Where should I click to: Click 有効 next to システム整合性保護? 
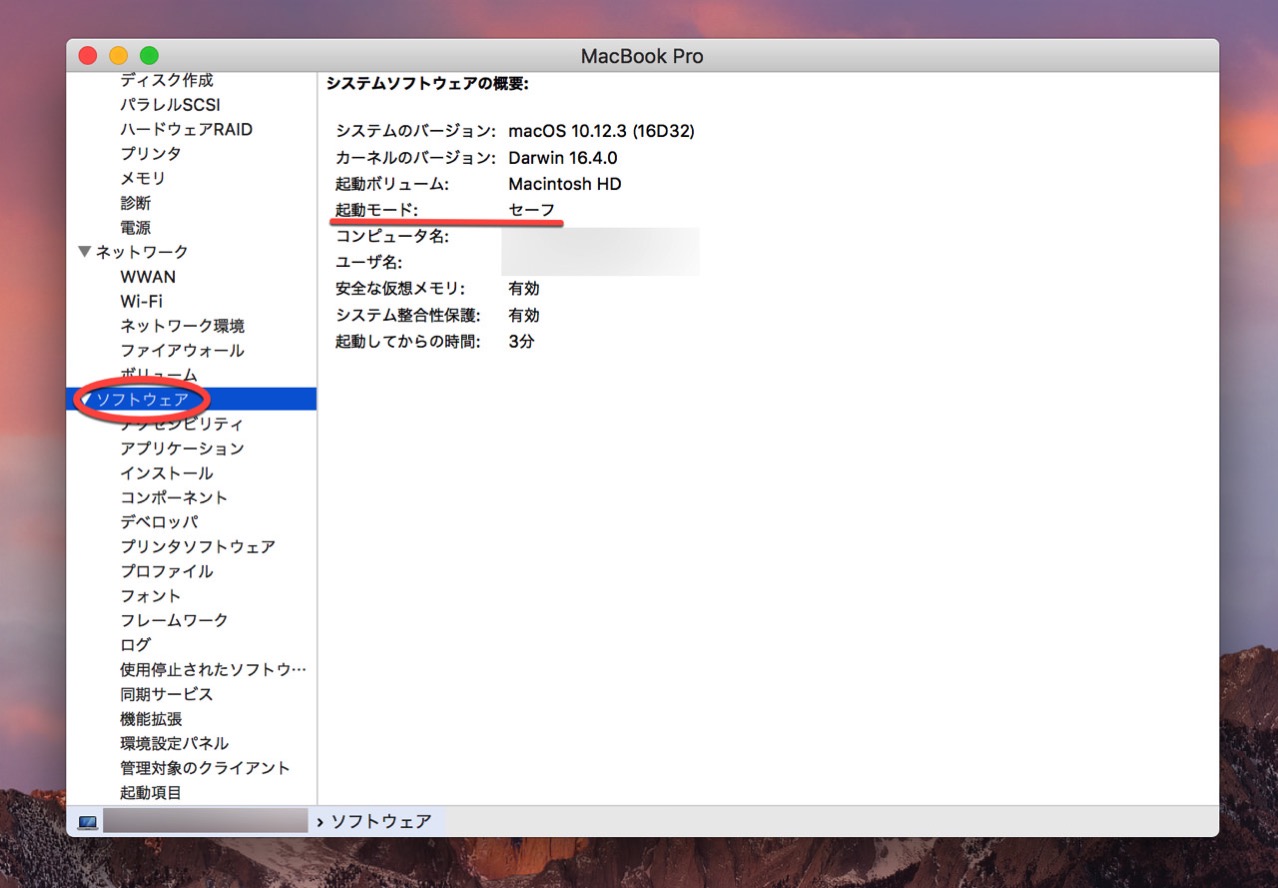pos(523,315)
